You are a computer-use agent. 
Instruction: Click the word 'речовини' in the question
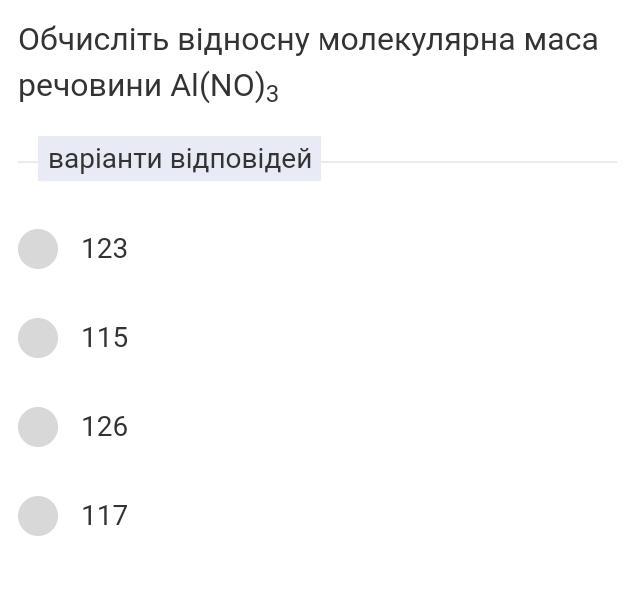point(90,88)
